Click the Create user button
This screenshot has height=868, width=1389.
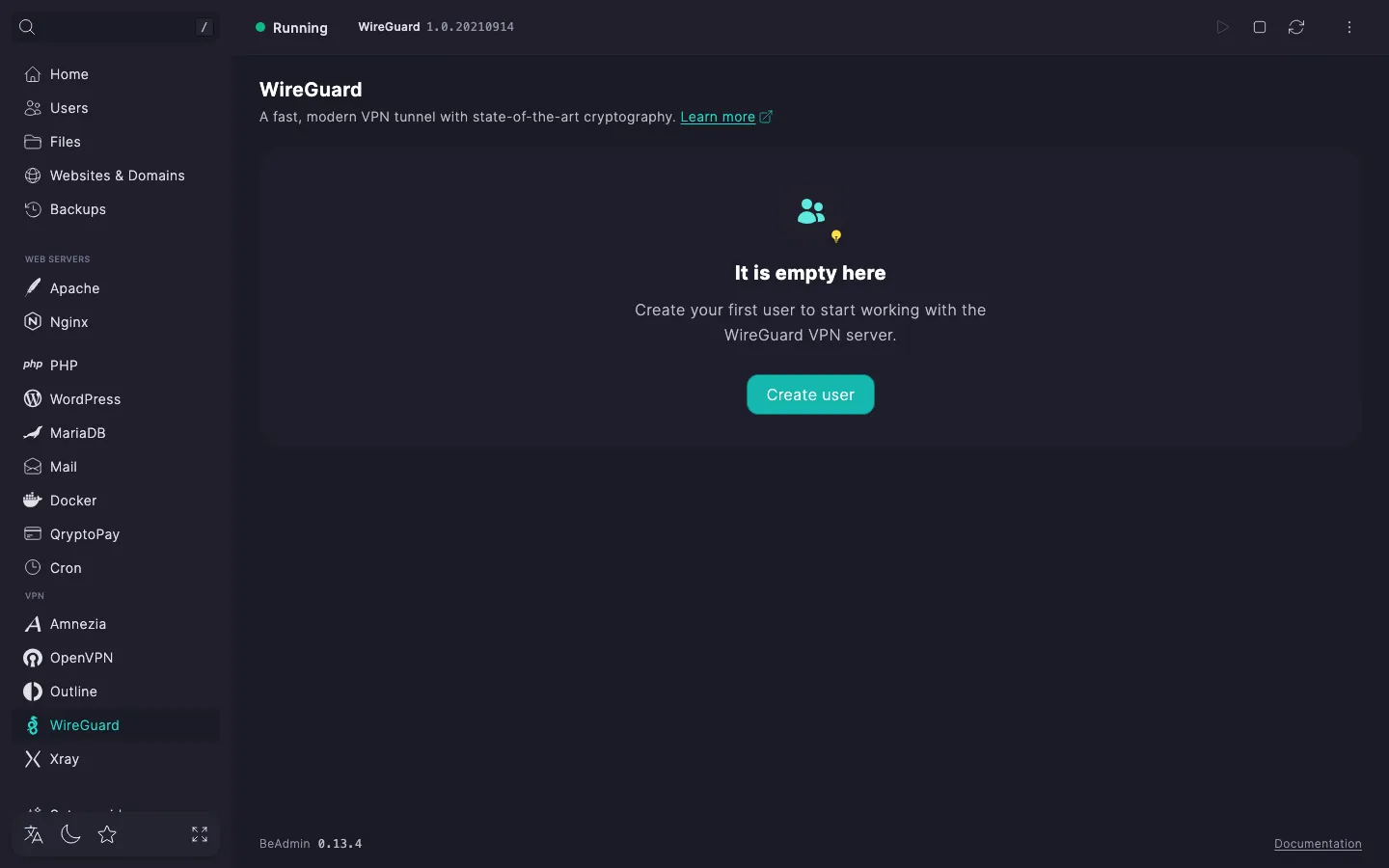[x=810, y=394]
